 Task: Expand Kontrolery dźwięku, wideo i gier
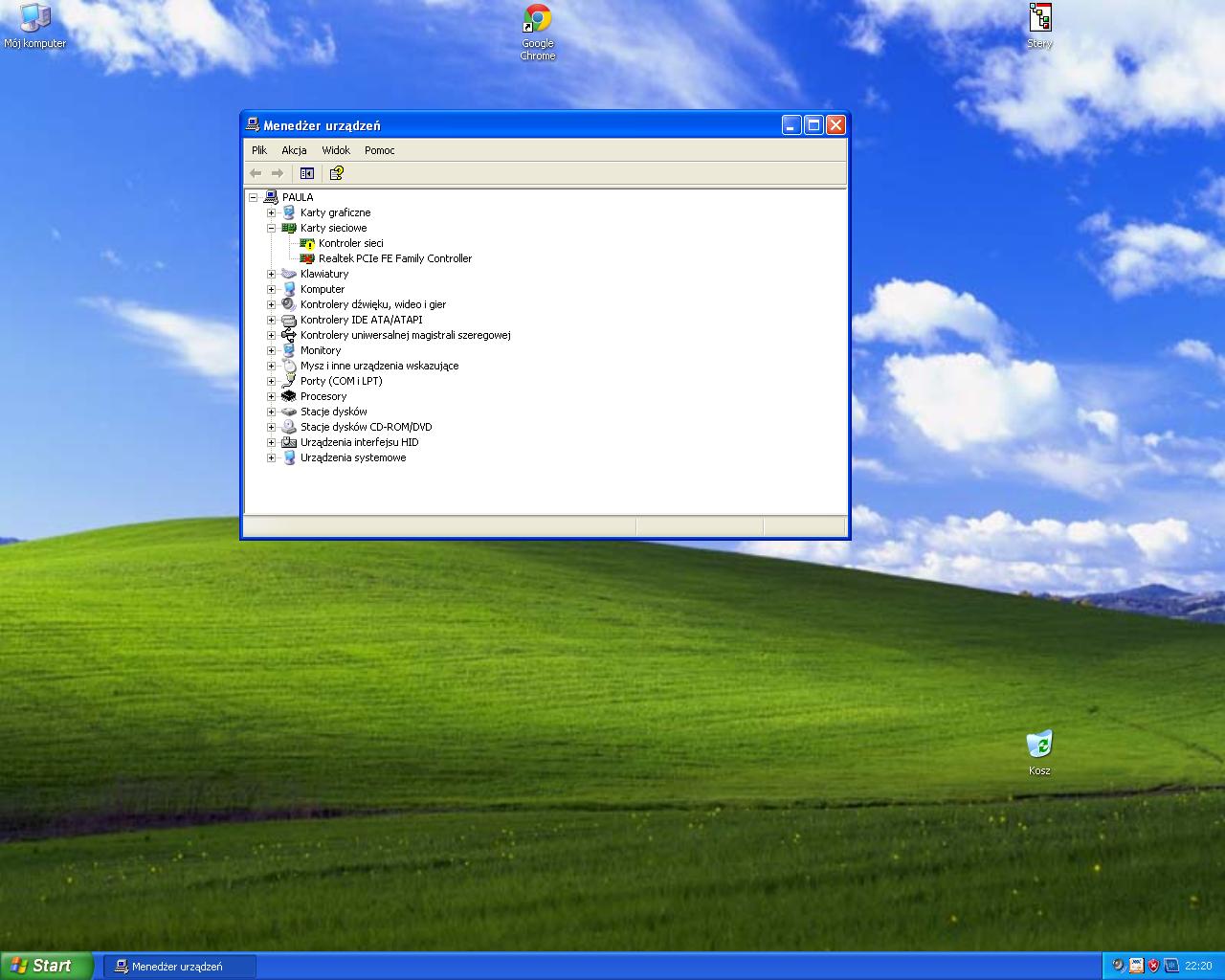[x=271, y=304]
